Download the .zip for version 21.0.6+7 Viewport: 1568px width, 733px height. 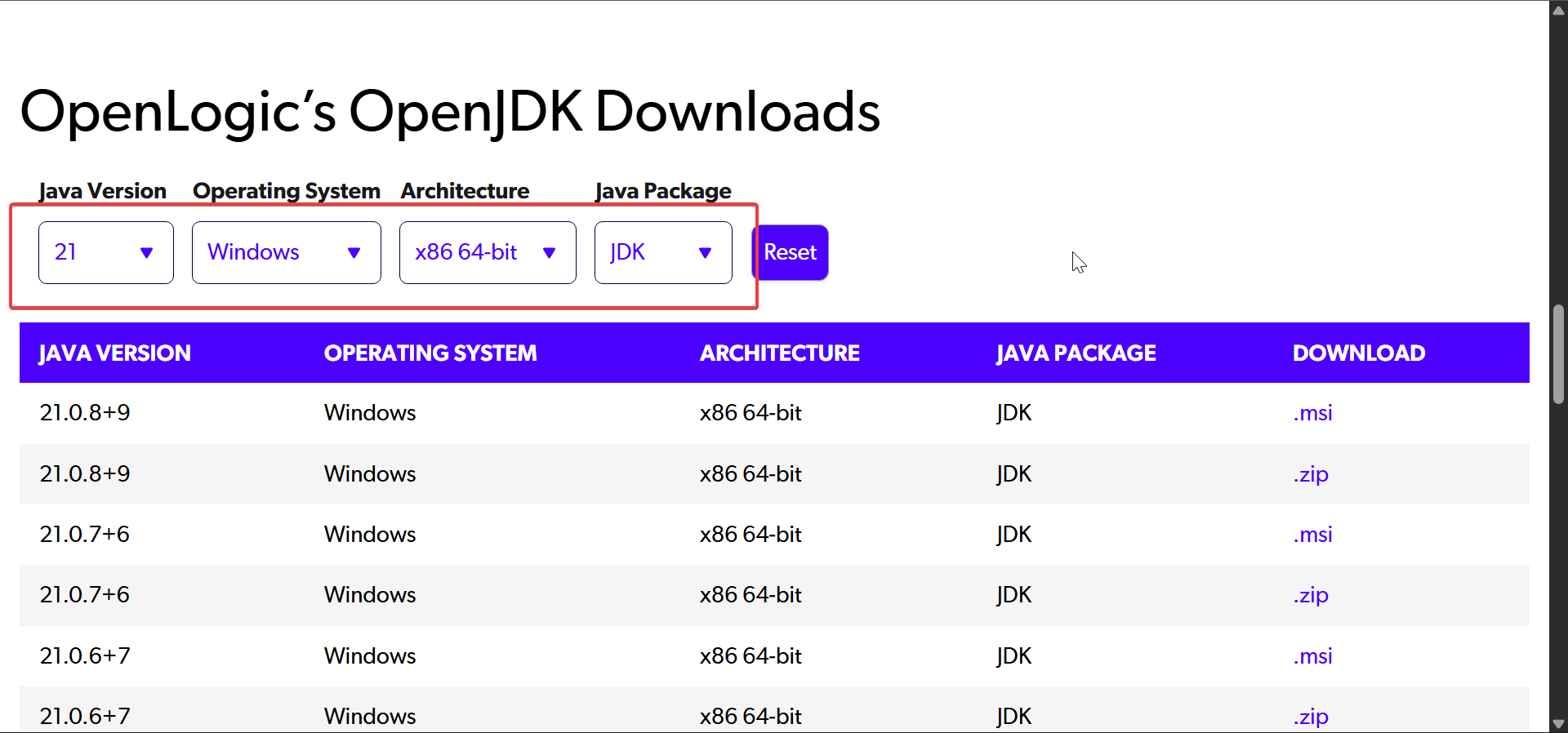pyautogui.click(x=1311, y=717)
